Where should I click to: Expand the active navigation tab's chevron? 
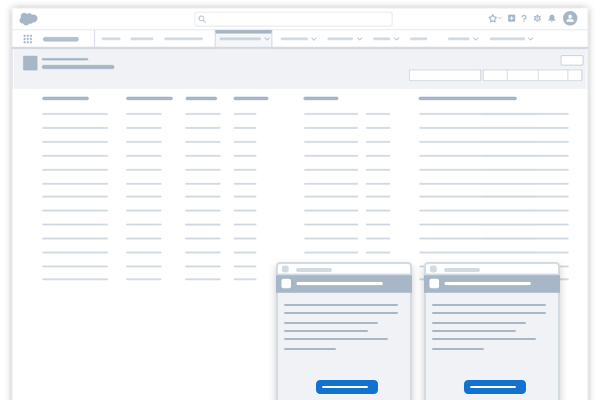(266, 39)
